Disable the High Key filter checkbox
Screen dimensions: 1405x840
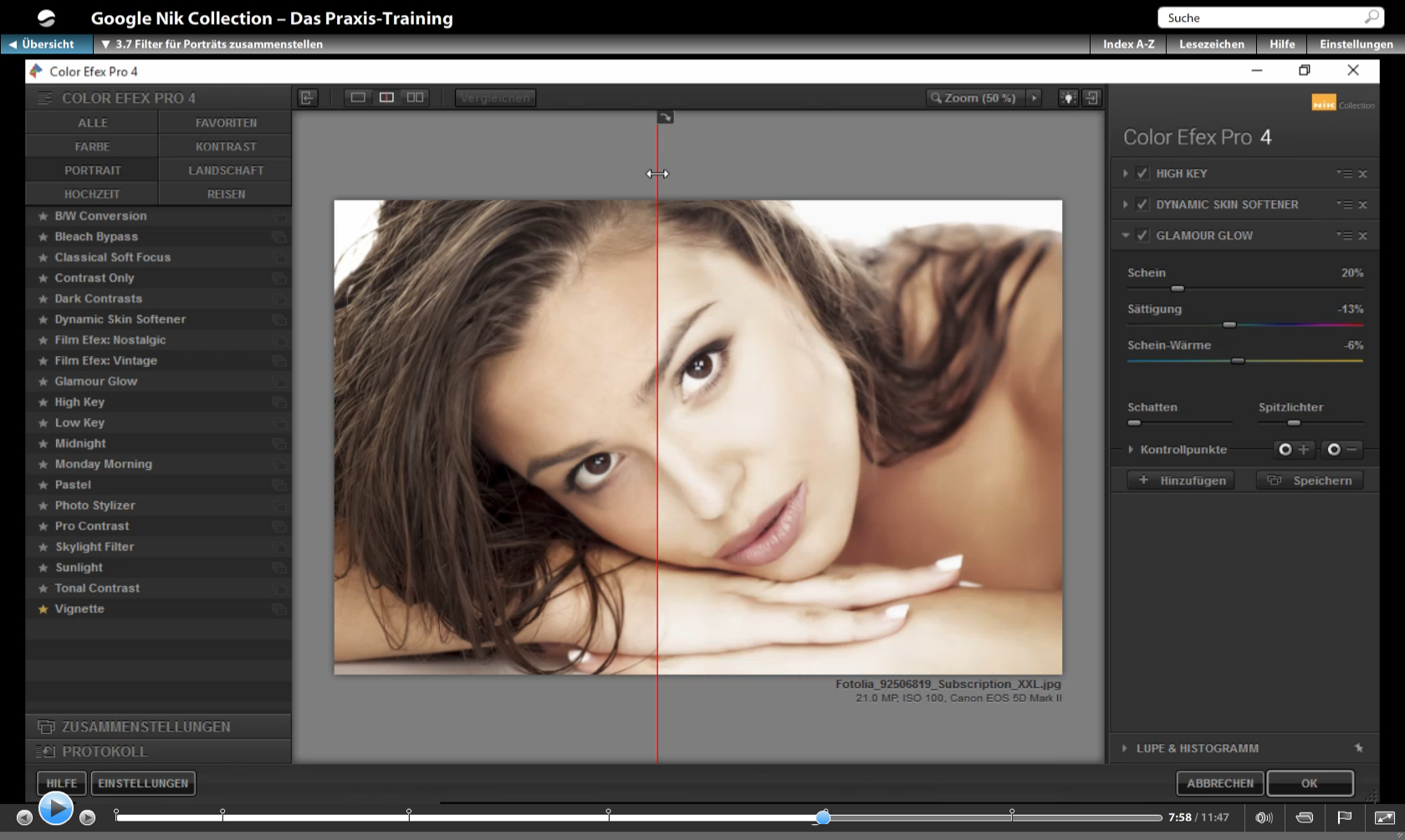1142,174
